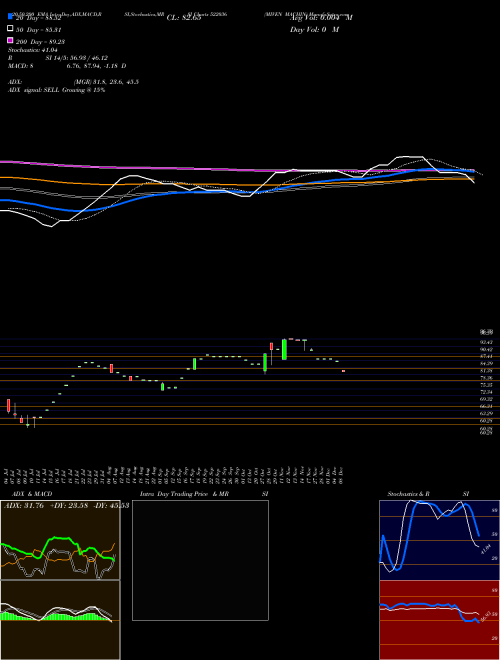Click the blue 20 Day legend swatch

(x=10, y=17)
